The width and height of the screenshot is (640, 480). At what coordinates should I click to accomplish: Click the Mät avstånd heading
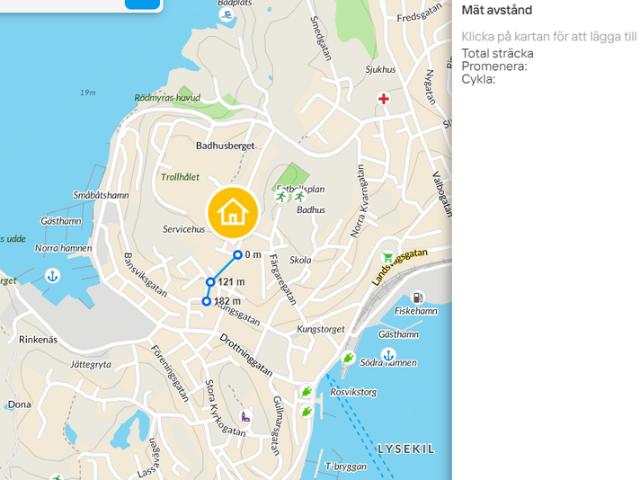497,10
